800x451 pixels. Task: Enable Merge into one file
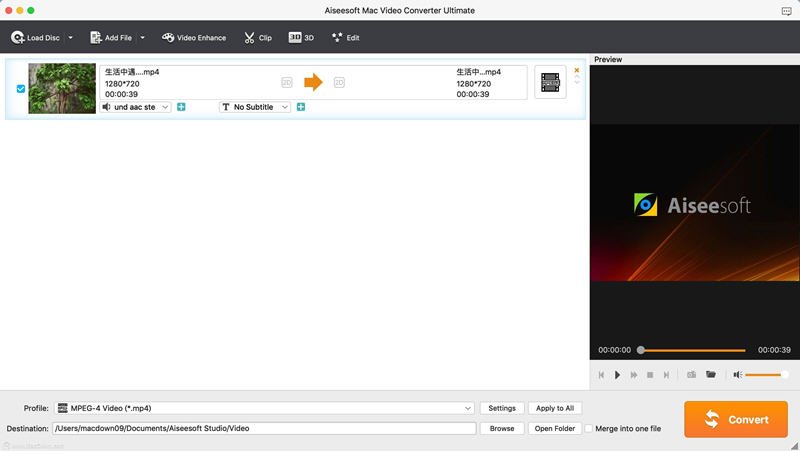588,429
